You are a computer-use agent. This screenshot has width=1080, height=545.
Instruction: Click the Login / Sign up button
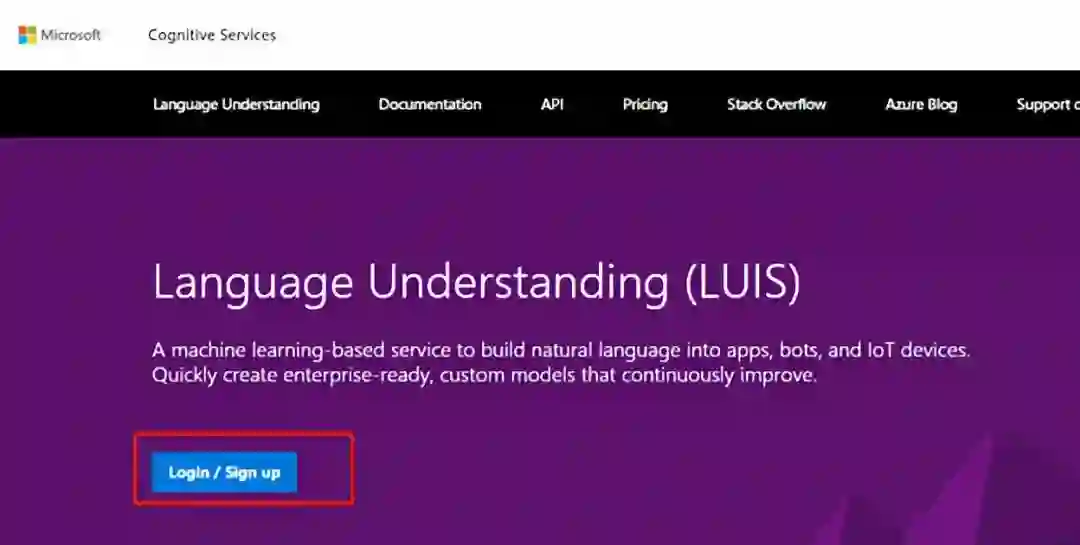[x=225, y=473]
